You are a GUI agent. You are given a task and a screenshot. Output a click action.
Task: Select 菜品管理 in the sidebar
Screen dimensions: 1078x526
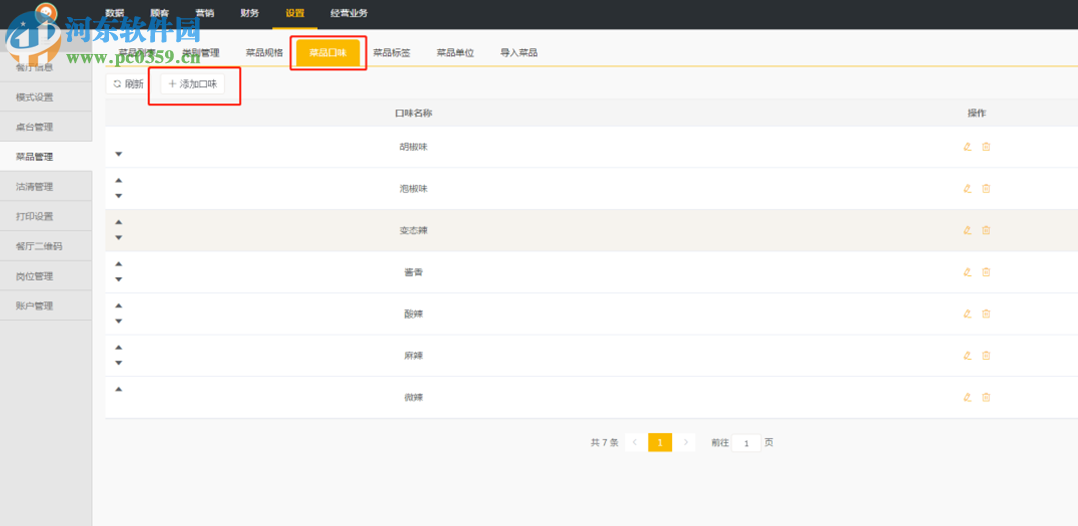[46, 157]
